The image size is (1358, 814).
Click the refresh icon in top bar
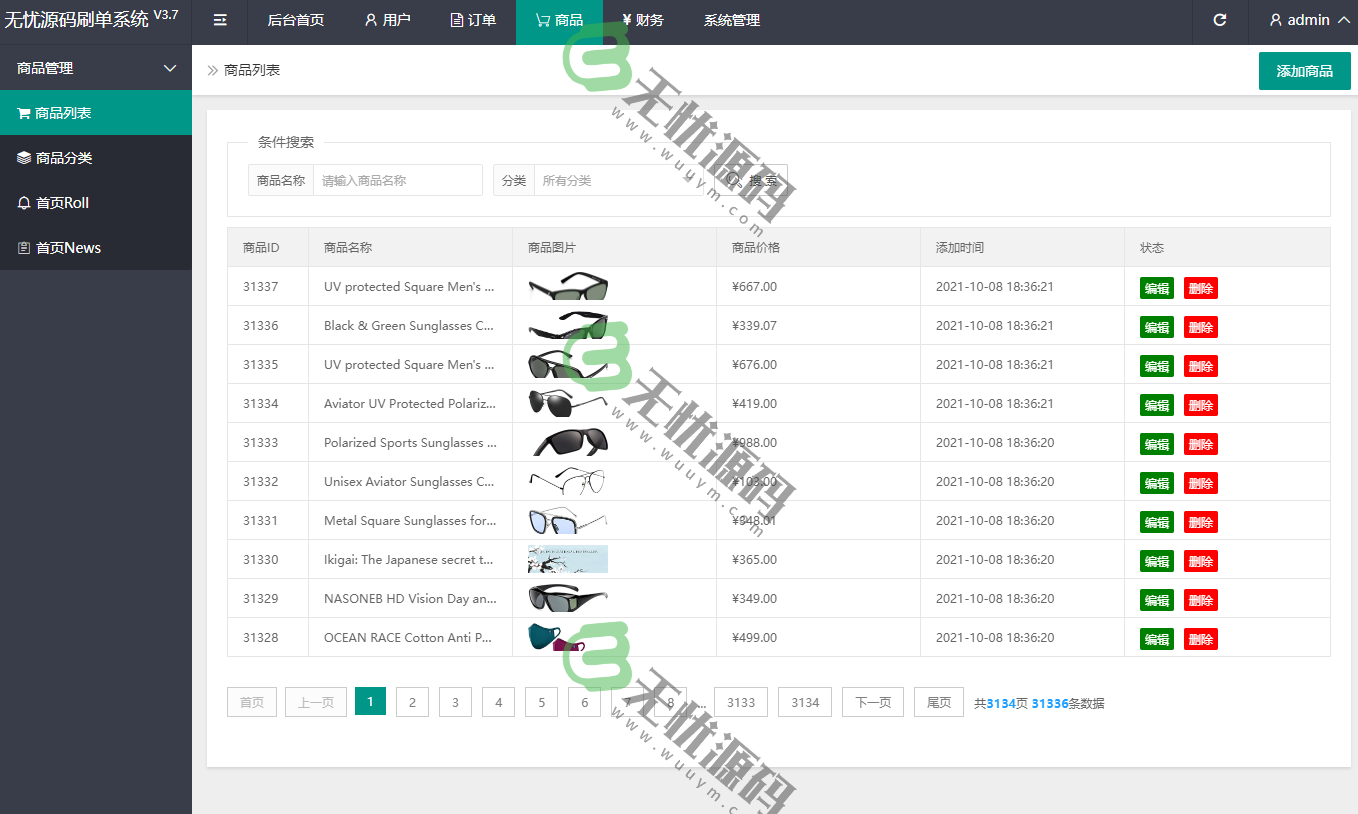(1220, 20)
